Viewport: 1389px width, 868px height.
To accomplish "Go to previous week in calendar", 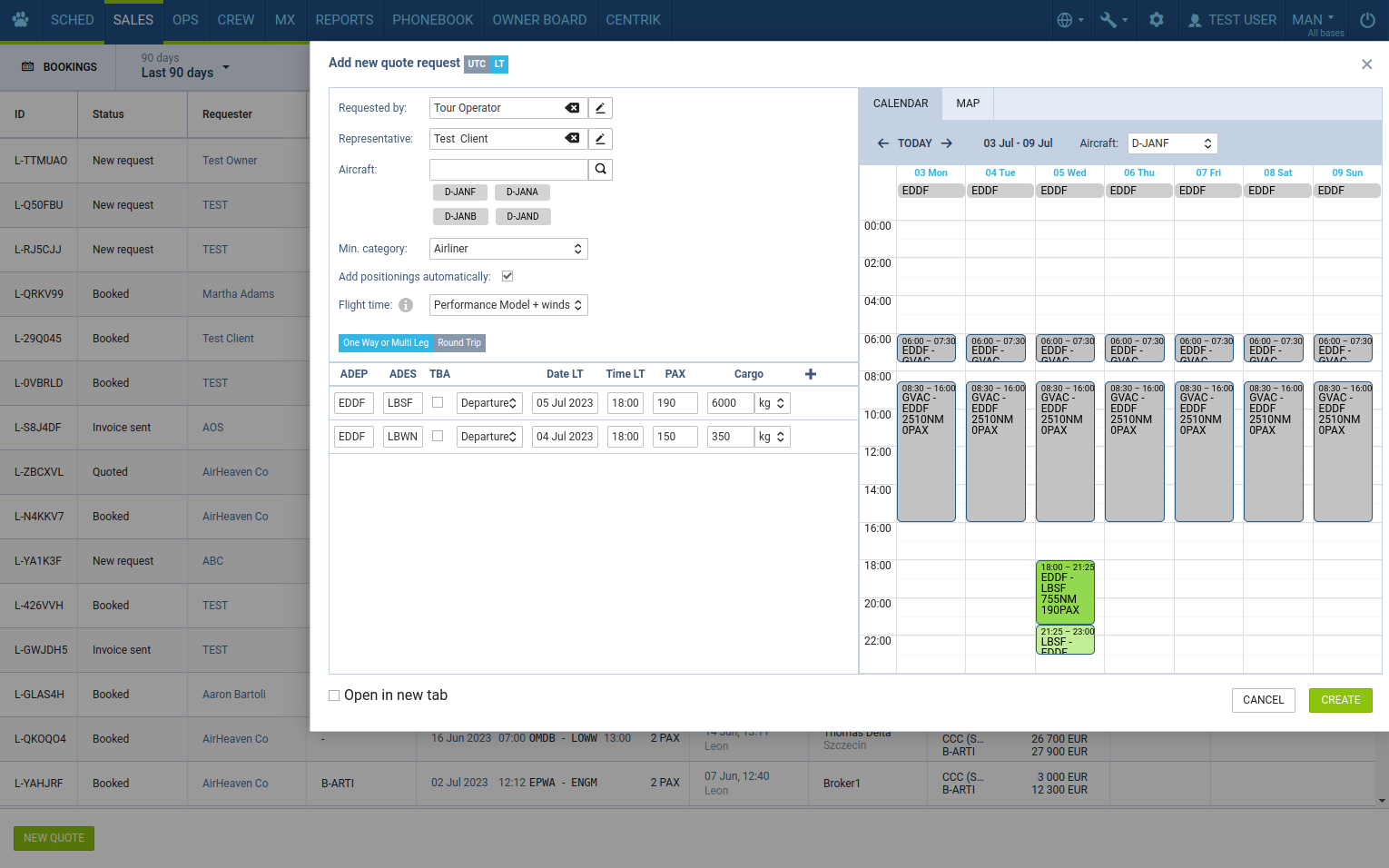I will tap(882, 143).
